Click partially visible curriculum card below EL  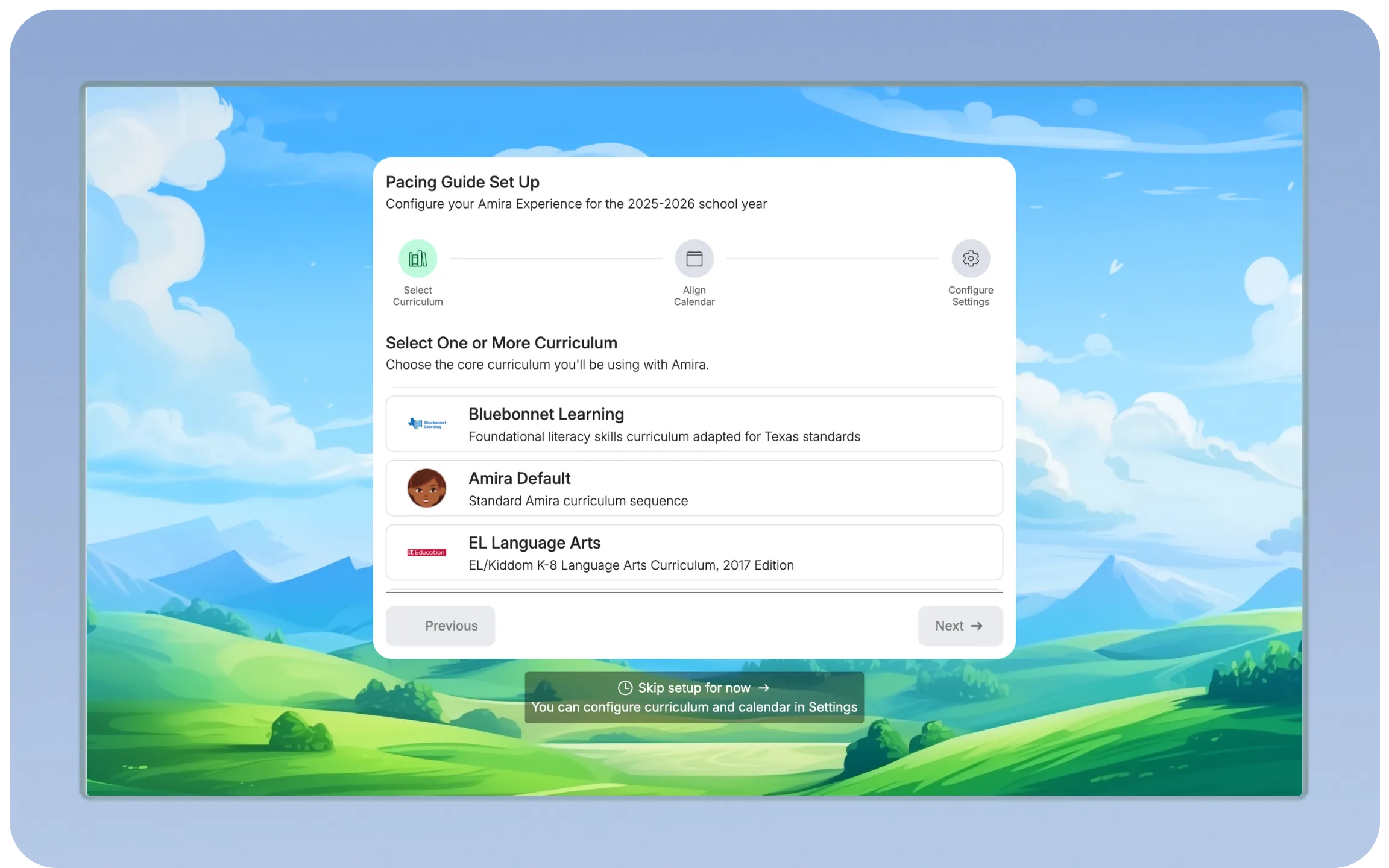click(694, 590)
